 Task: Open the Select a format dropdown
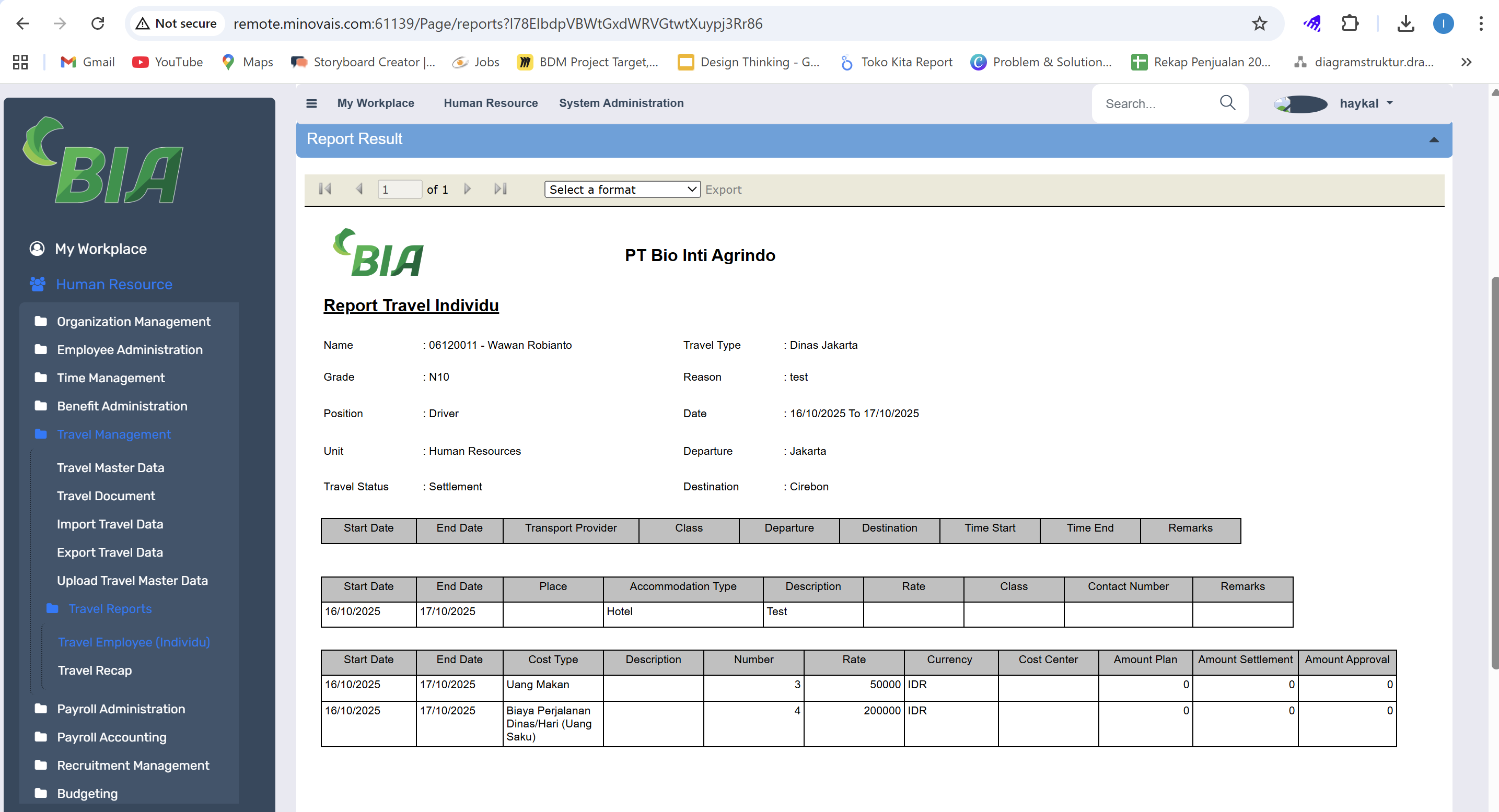coord(622,189)
